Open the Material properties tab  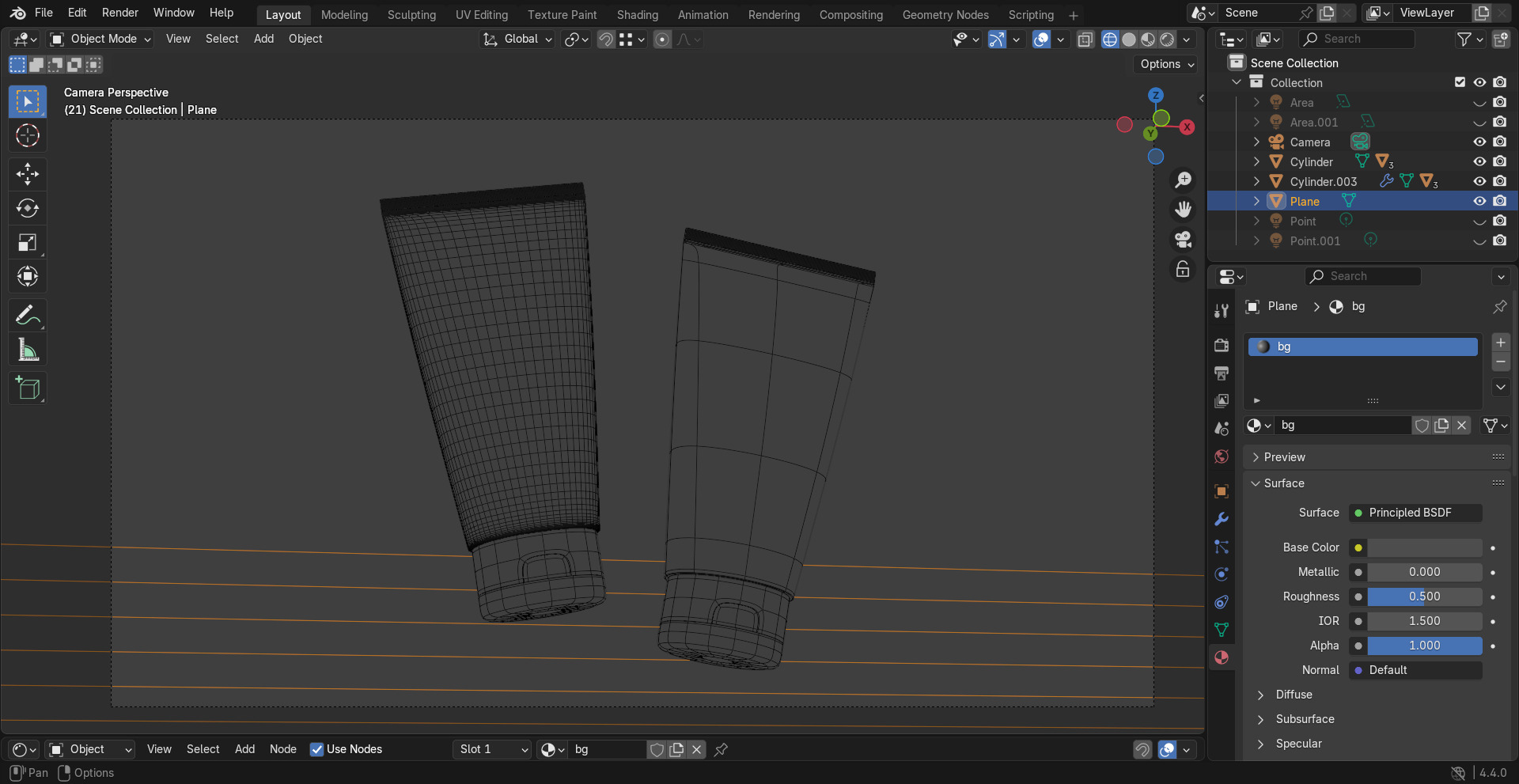[x=1222, y=657]
